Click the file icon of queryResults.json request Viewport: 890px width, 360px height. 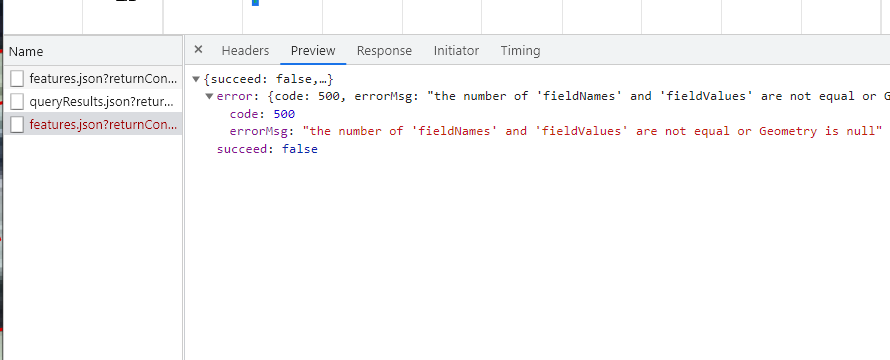17,102
